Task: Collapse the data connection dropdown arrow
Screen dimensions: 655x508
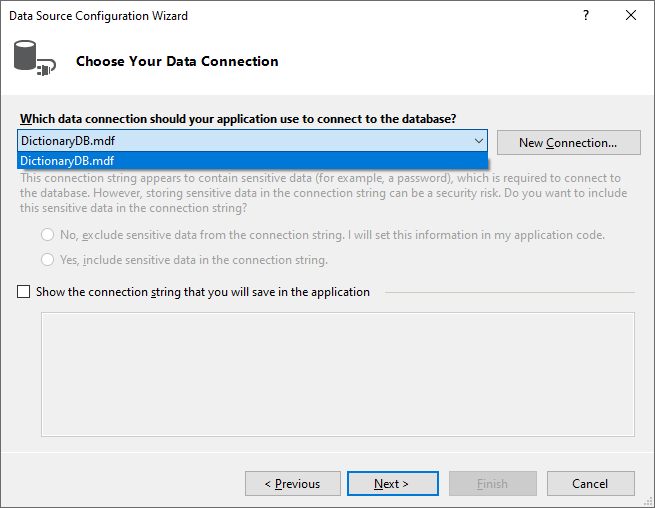Action: 479,141
